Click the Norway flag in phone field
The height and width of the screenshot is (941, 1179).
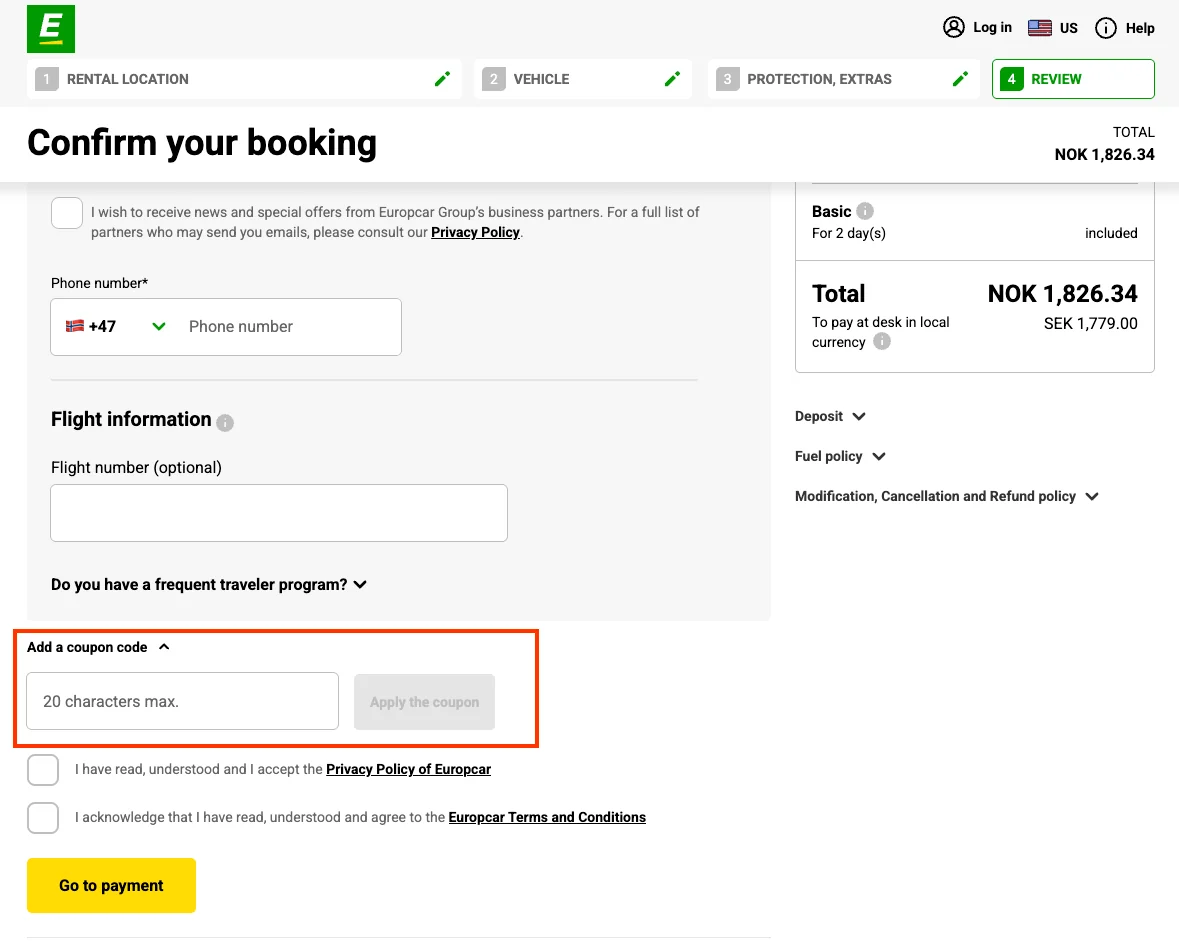(74, 326)
